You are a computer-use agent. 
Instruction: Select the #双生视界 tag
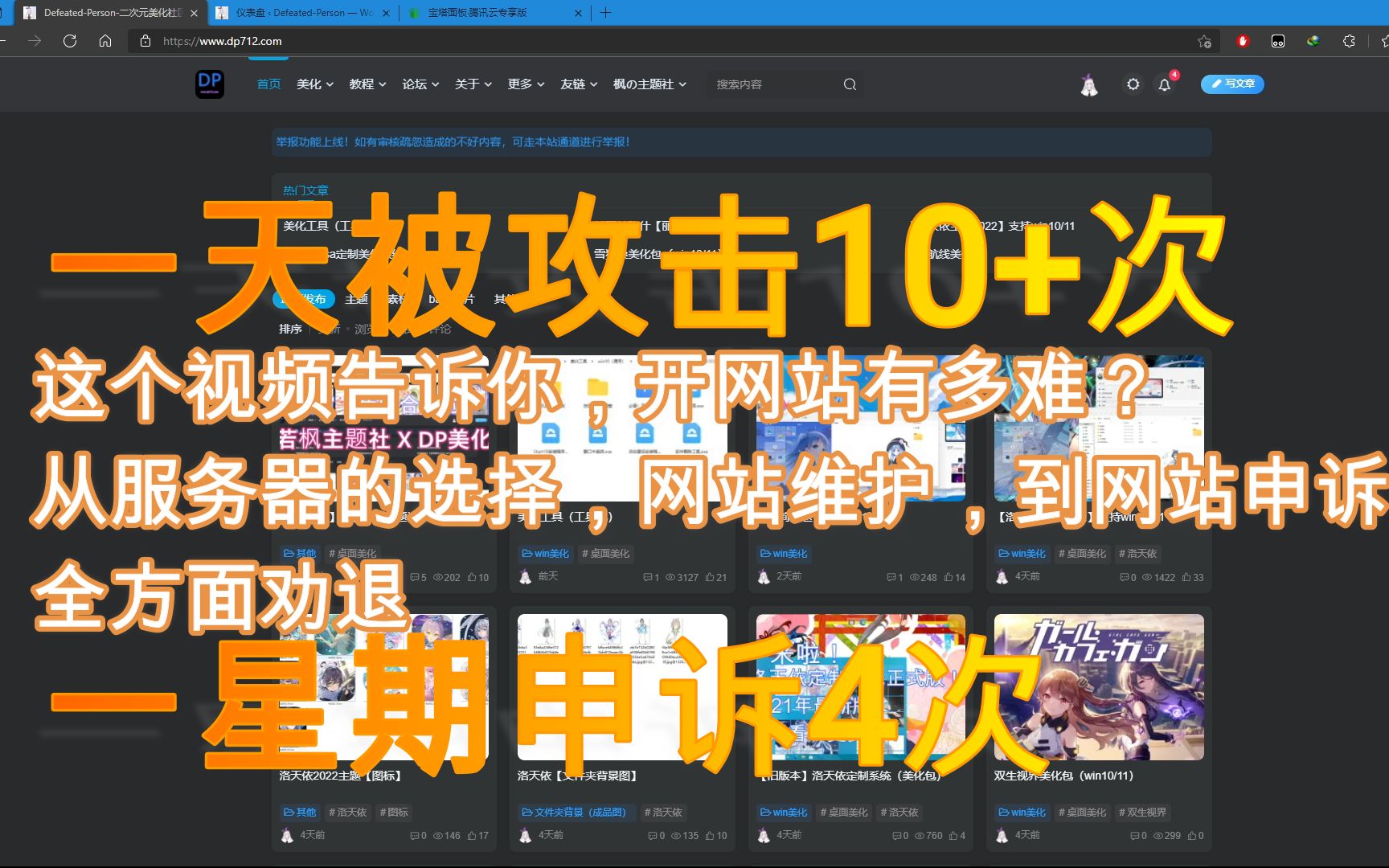point(1142,813)
